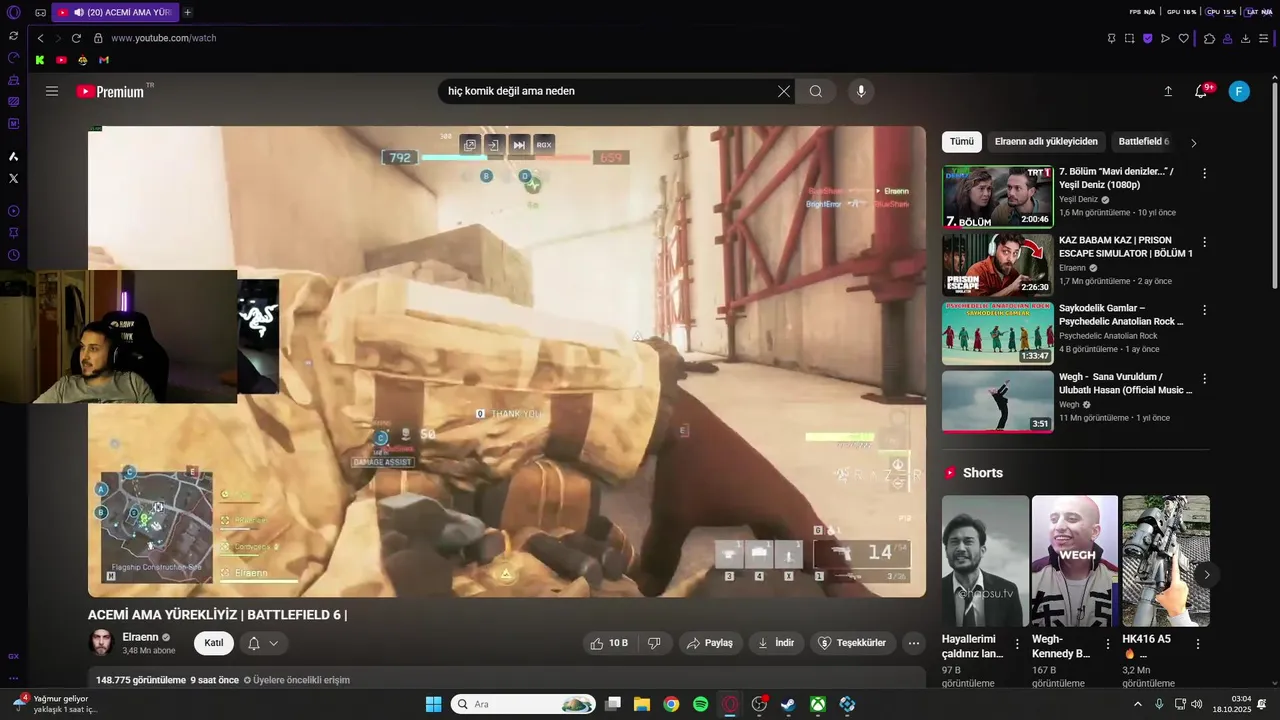Open Spotify from the taskbar
The height and width of the screenshot is (720, 1280).
pyautogui.click(x=700, y=704)
